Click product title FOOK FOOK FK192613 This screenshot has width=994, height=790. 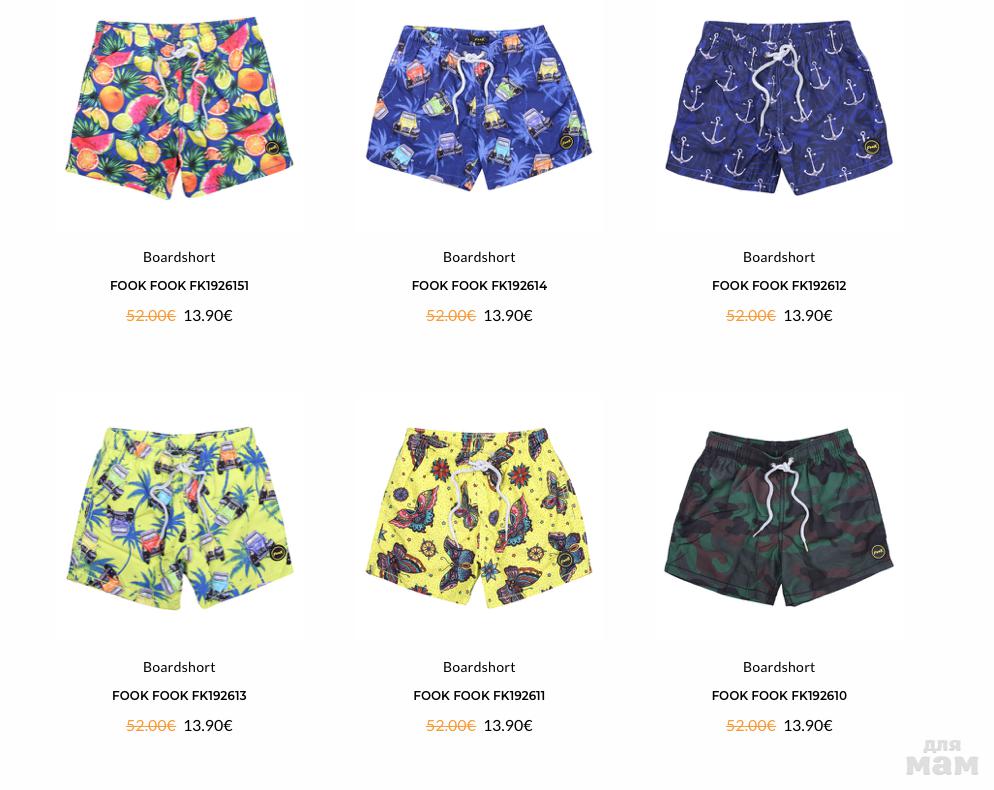[x=179, y=696]
